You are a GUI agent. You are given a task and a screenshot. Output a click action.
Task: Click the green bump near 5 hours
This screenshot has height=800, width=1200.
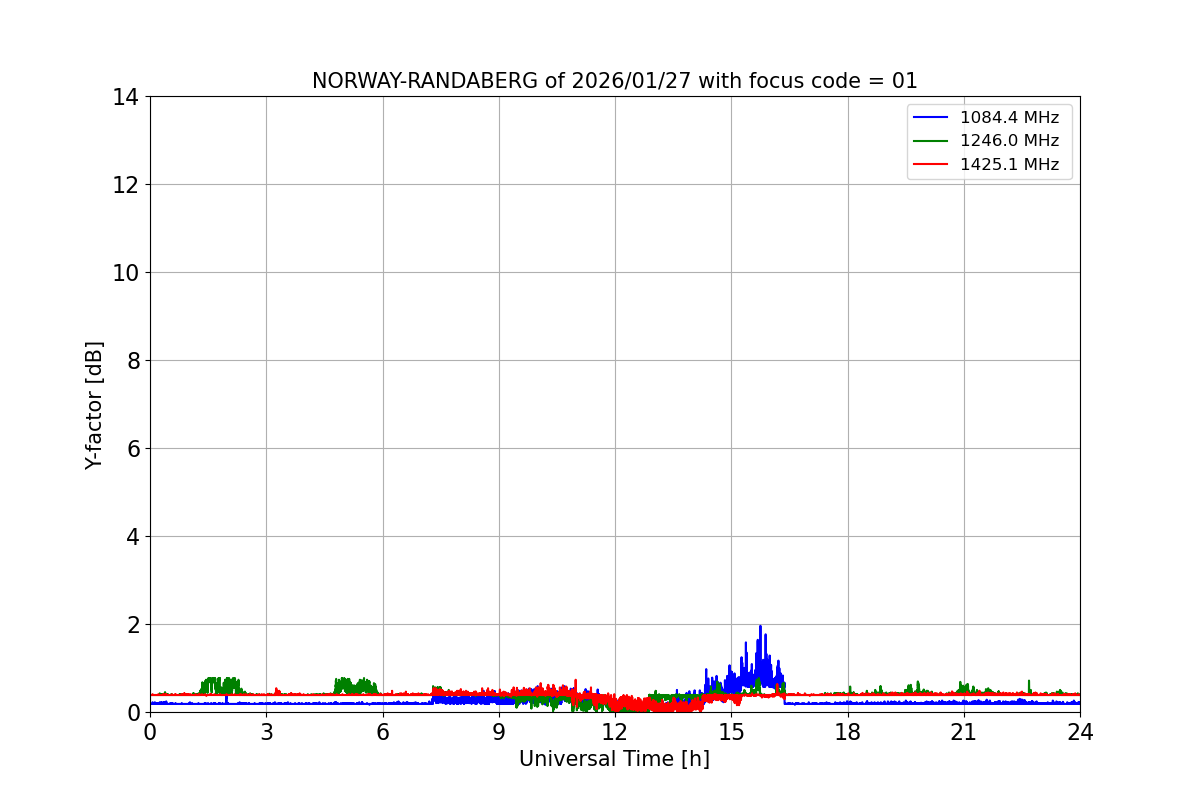(355, 685)
